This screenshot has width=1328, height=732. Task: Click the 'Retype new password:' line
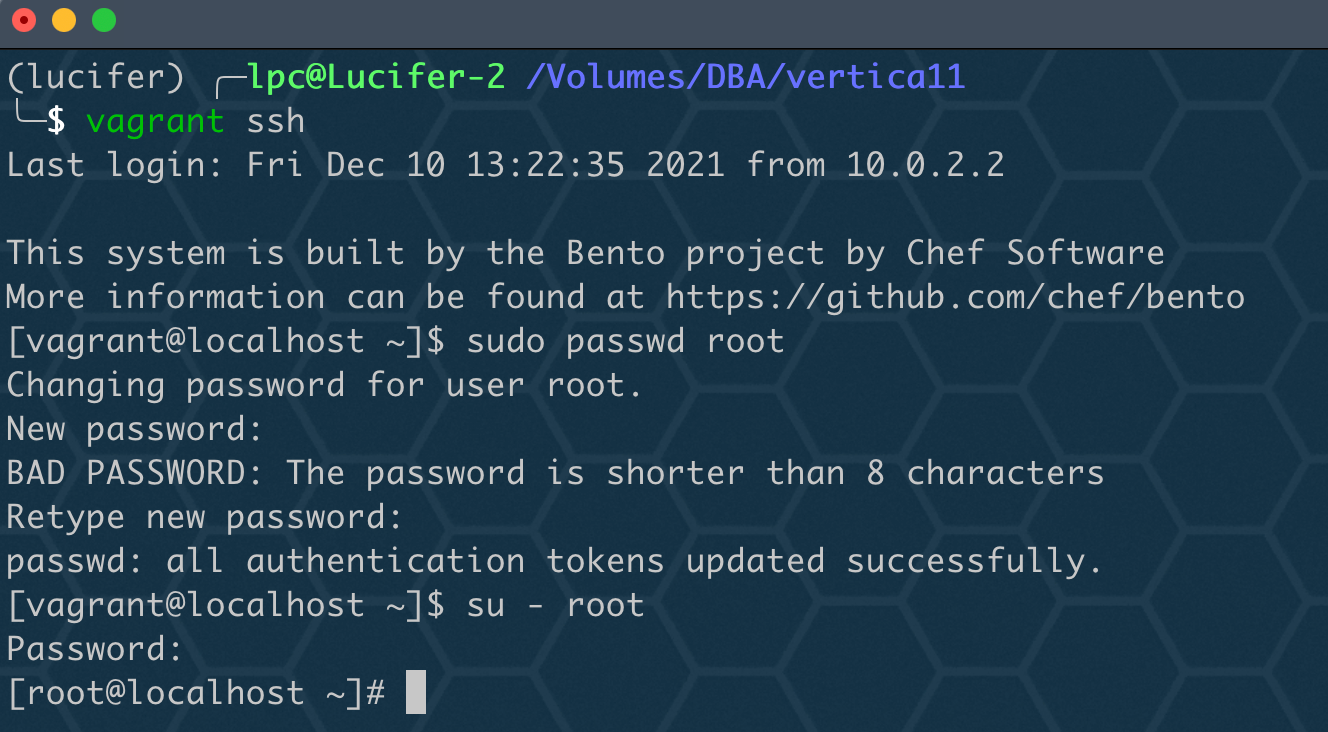coord(205,517)
